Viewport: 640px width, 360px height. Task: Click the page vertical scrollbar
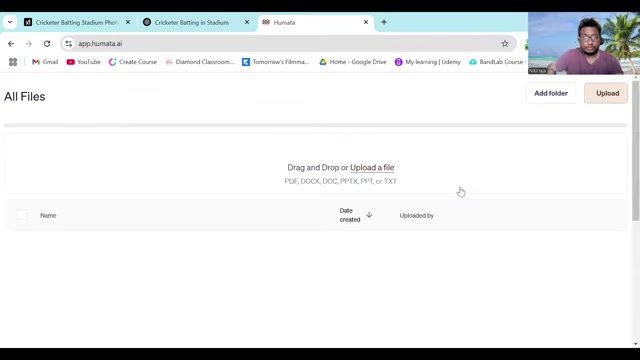coord(636,151)
